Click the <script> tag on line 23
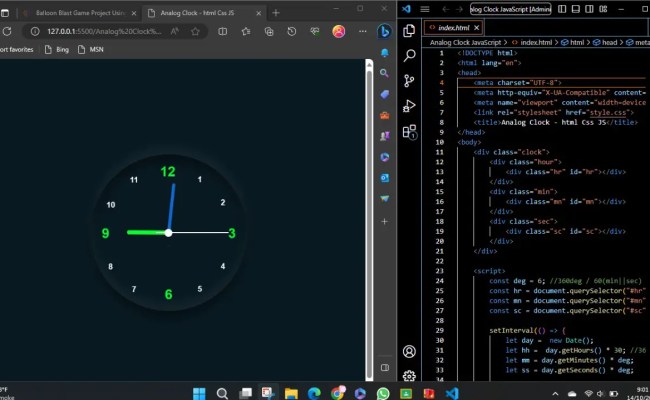Image resolution: width=650 pixels, height=400 pixels. pyautogui.click(x=489, y=271)
